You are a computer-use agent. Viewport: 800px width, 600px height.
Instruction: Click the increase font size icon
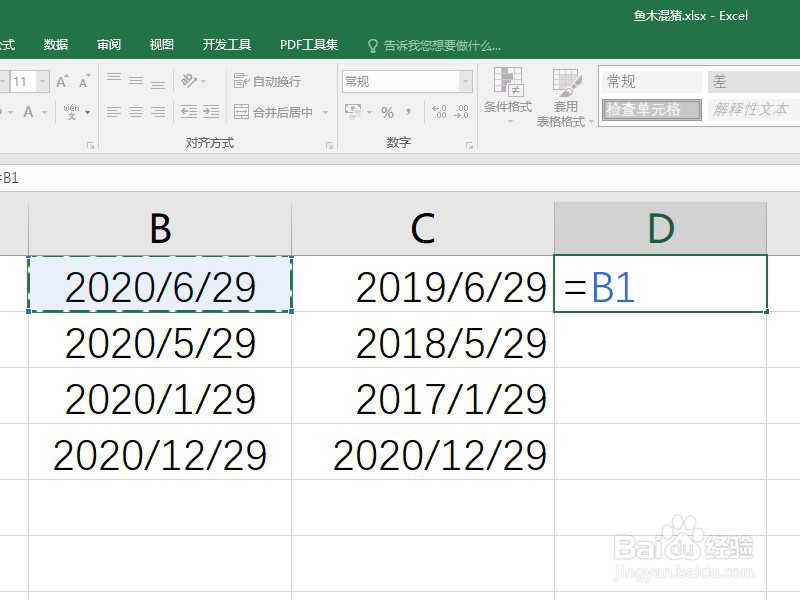click(x=62, y=81)
